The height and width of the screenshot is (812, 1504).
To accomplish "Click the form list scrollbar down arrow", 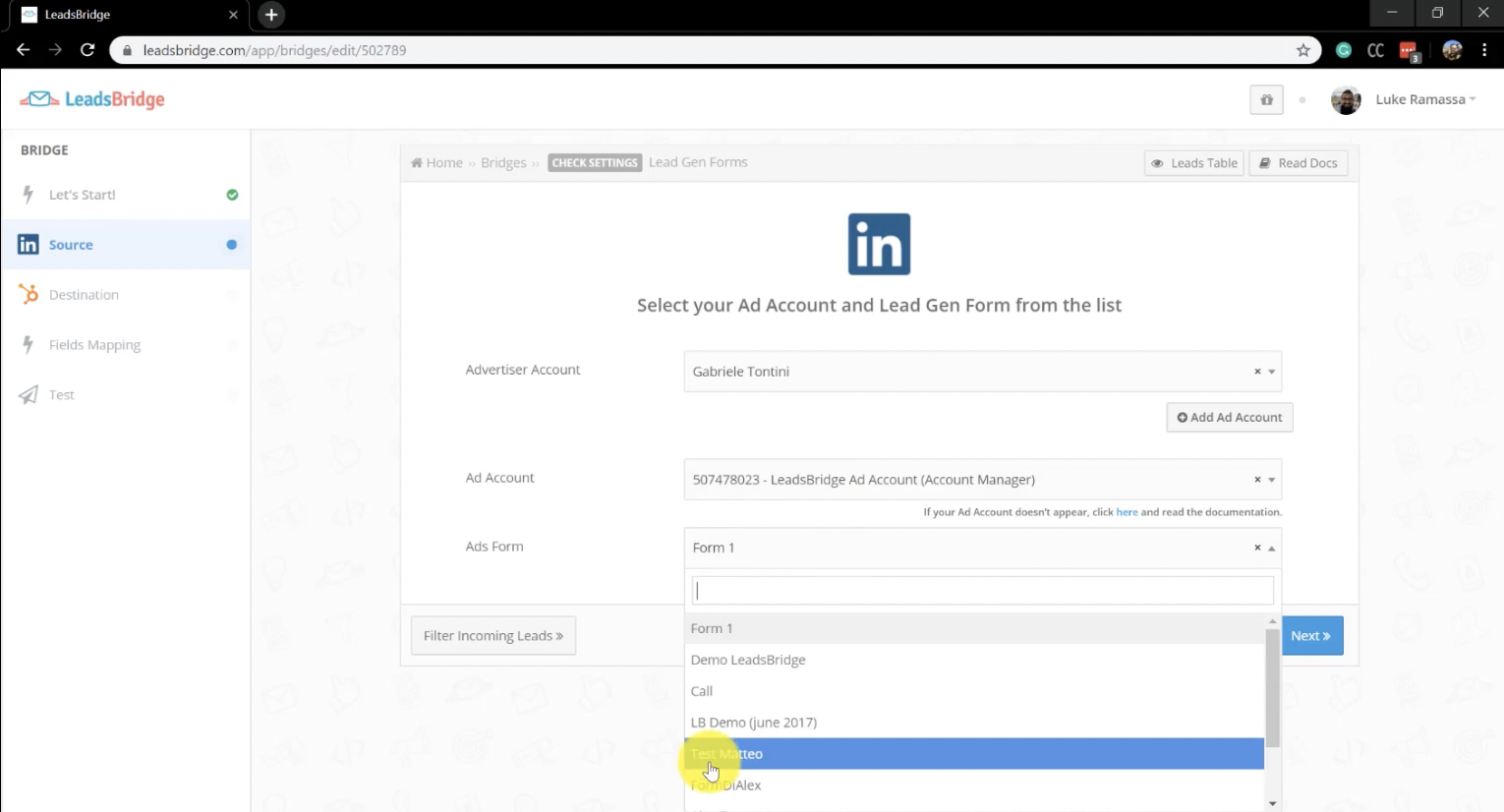I will pyautogui.click(x=1272, y=804).
